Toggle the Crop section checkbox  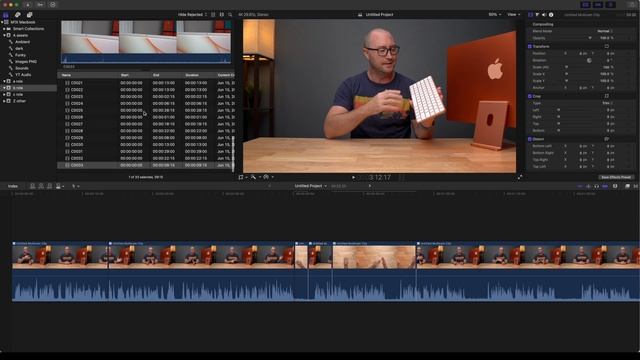coord(530,96)
